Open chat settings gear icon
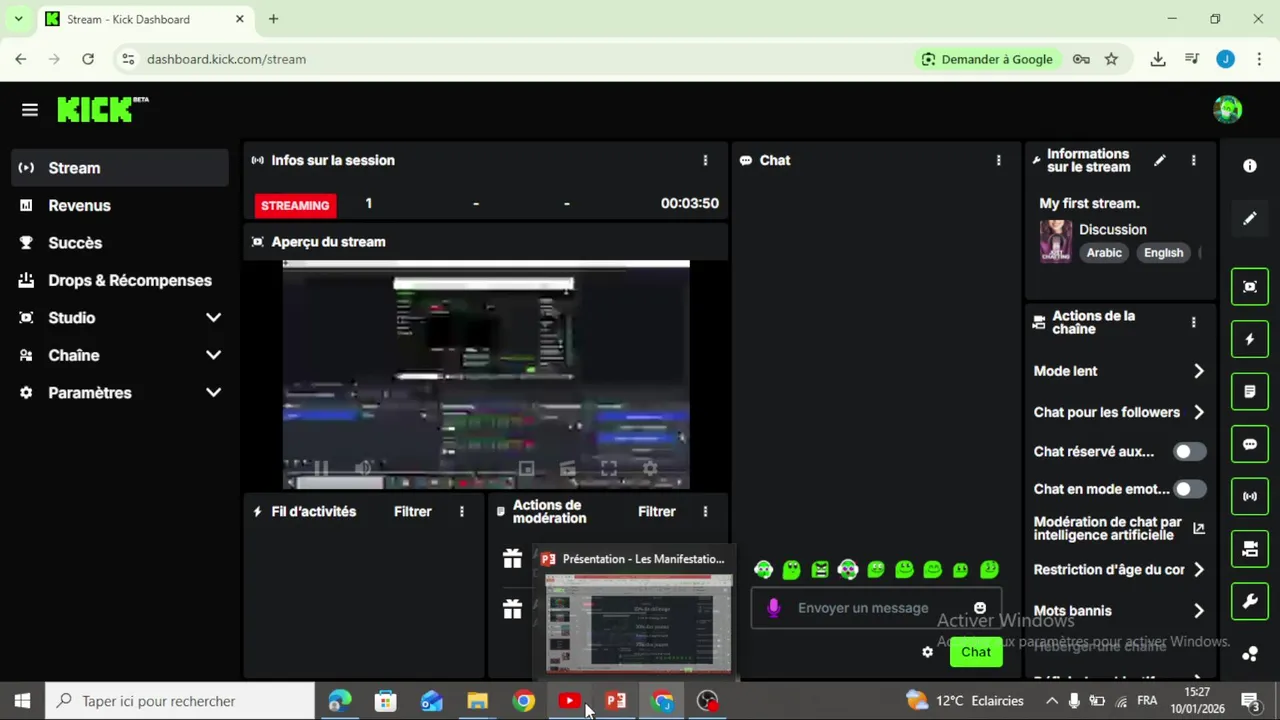 coord(927,652)
